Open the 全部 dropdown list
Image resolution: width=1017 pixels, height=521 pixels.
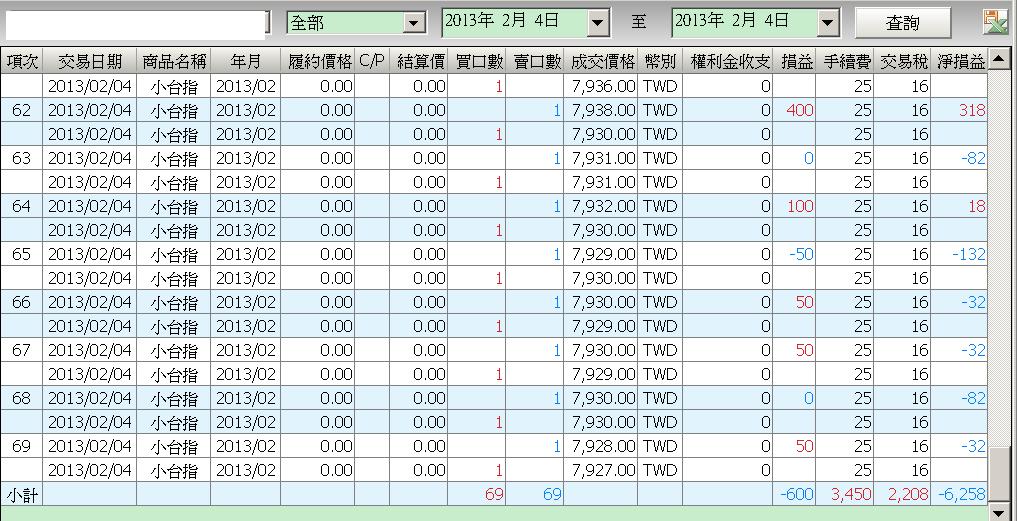coord(413,23)
